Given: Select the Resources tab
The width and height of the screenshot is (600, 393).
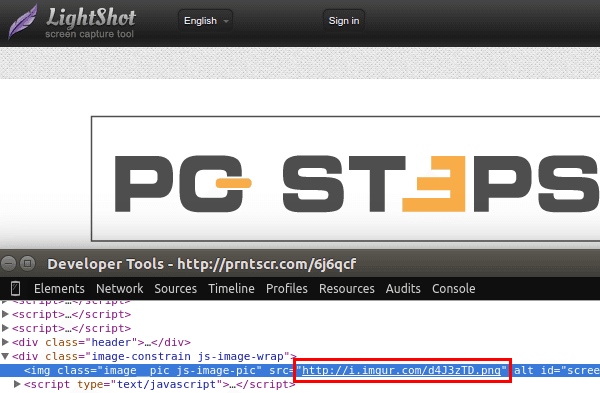Looking at the screenshot, I should [347, 289].
